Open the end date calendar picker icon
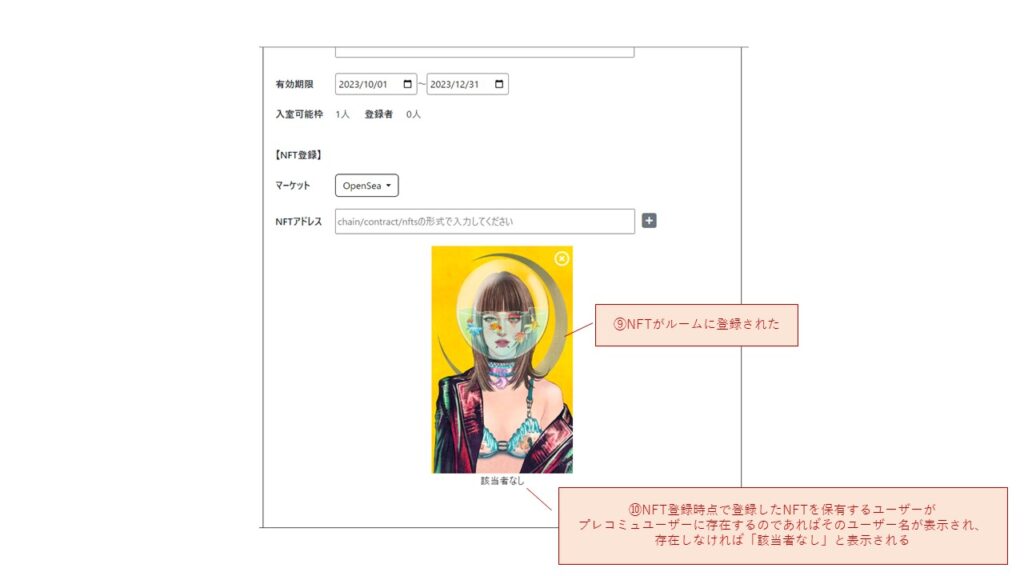Image resolution: width=1024 pixels, height=576 pixels. pyautogui.click(x=499, y=84)
